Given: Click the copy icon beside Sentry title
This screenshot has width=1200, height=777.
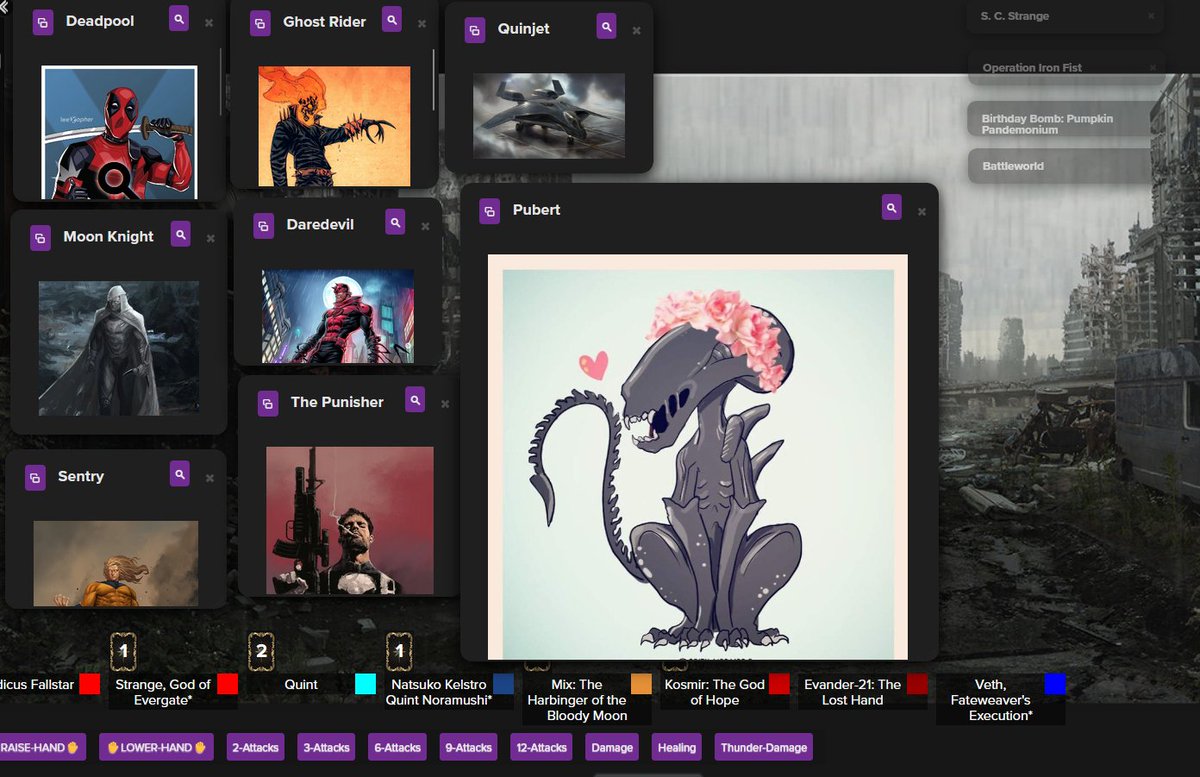Looking at the screenshot, I should pyautogui.click(x=35, y=478).
